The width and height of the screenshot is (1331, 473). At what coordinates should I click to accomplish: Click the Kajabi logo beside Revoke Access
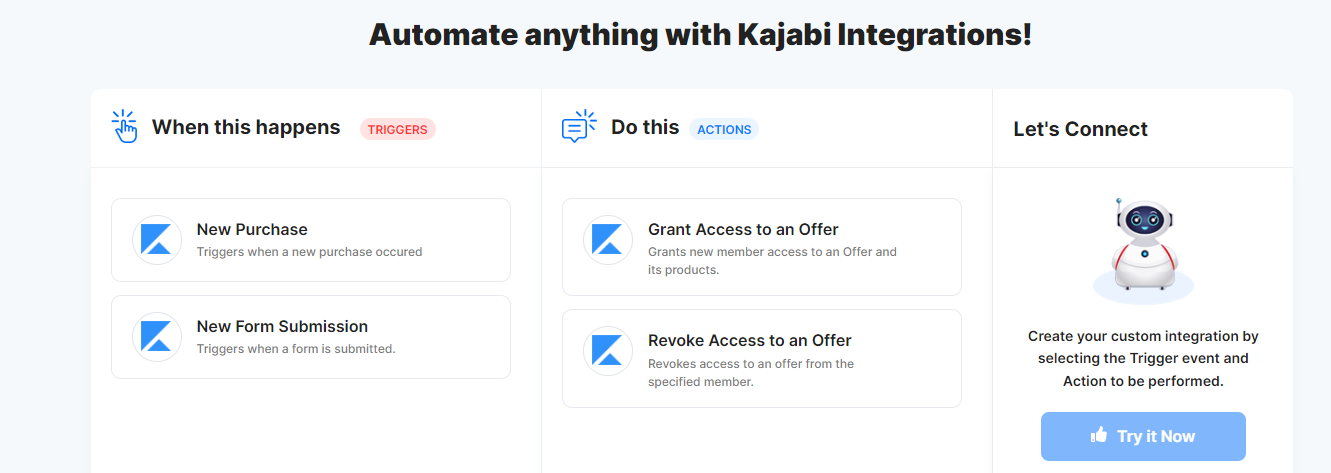608,351
